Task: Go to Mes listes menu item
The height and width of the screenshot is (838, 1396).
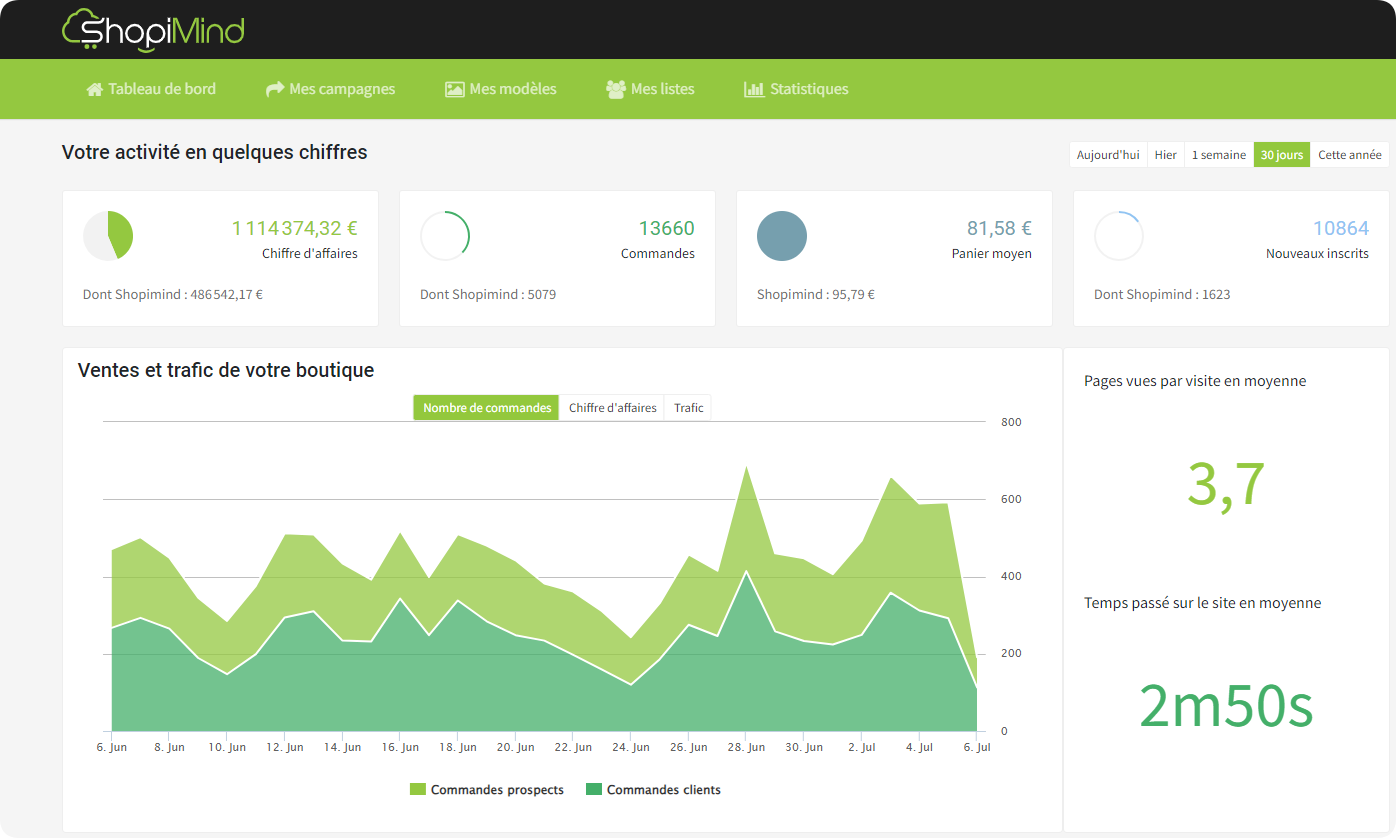Action: (x=650, y=89)
